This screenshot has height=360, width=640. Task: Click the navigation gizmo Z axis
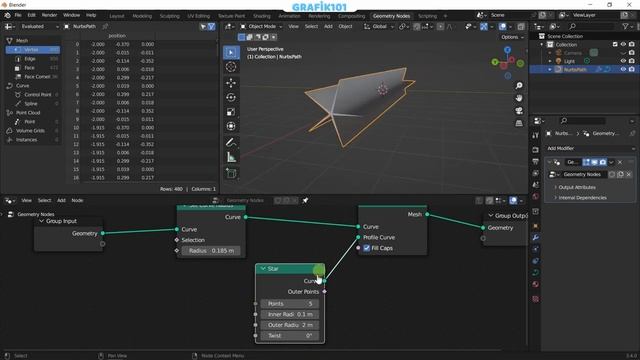[x=507, y=50]
